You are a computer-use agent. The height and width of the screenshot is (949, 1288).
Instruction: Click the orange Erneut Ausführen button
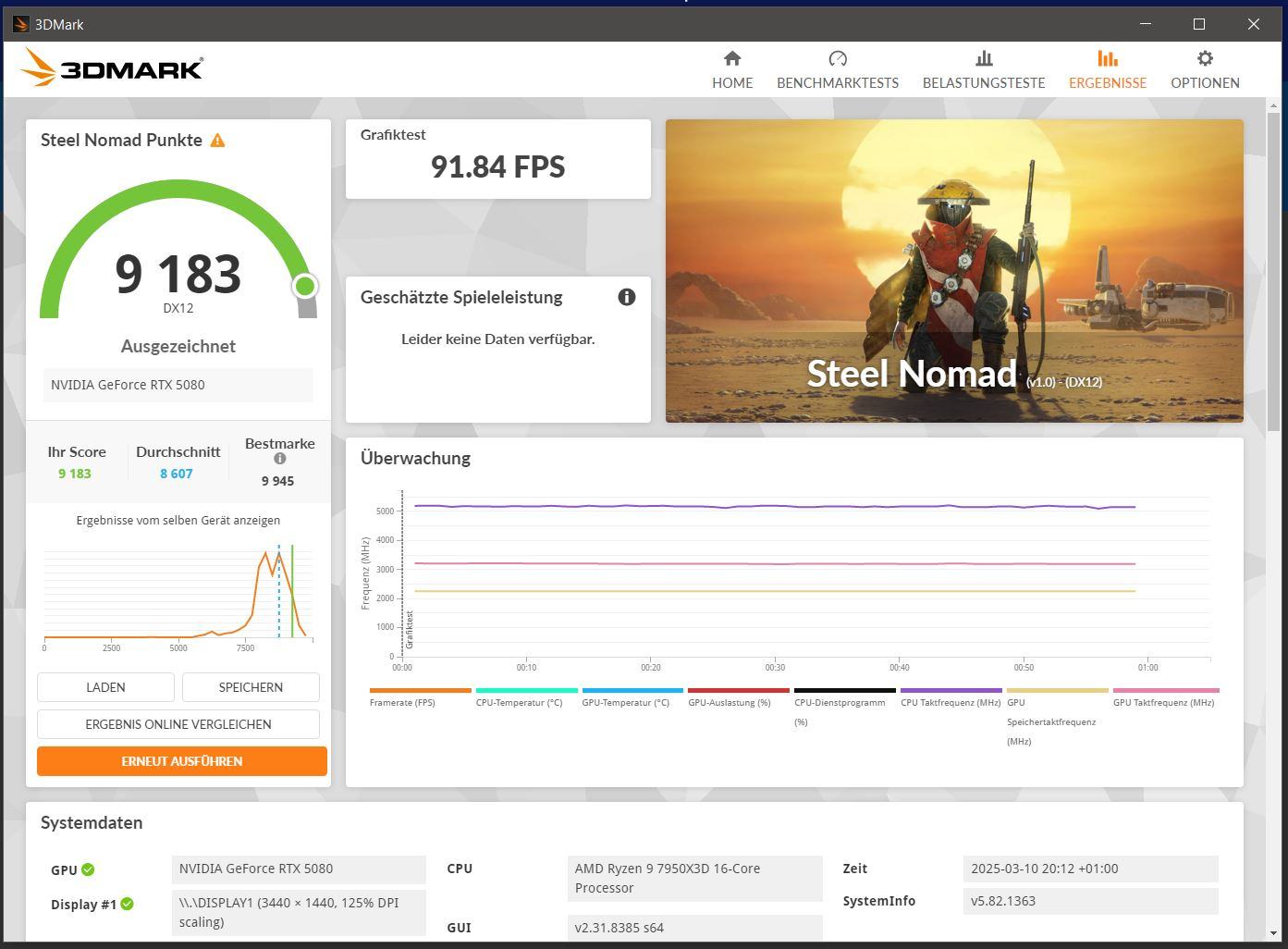[x=182, y=761]
